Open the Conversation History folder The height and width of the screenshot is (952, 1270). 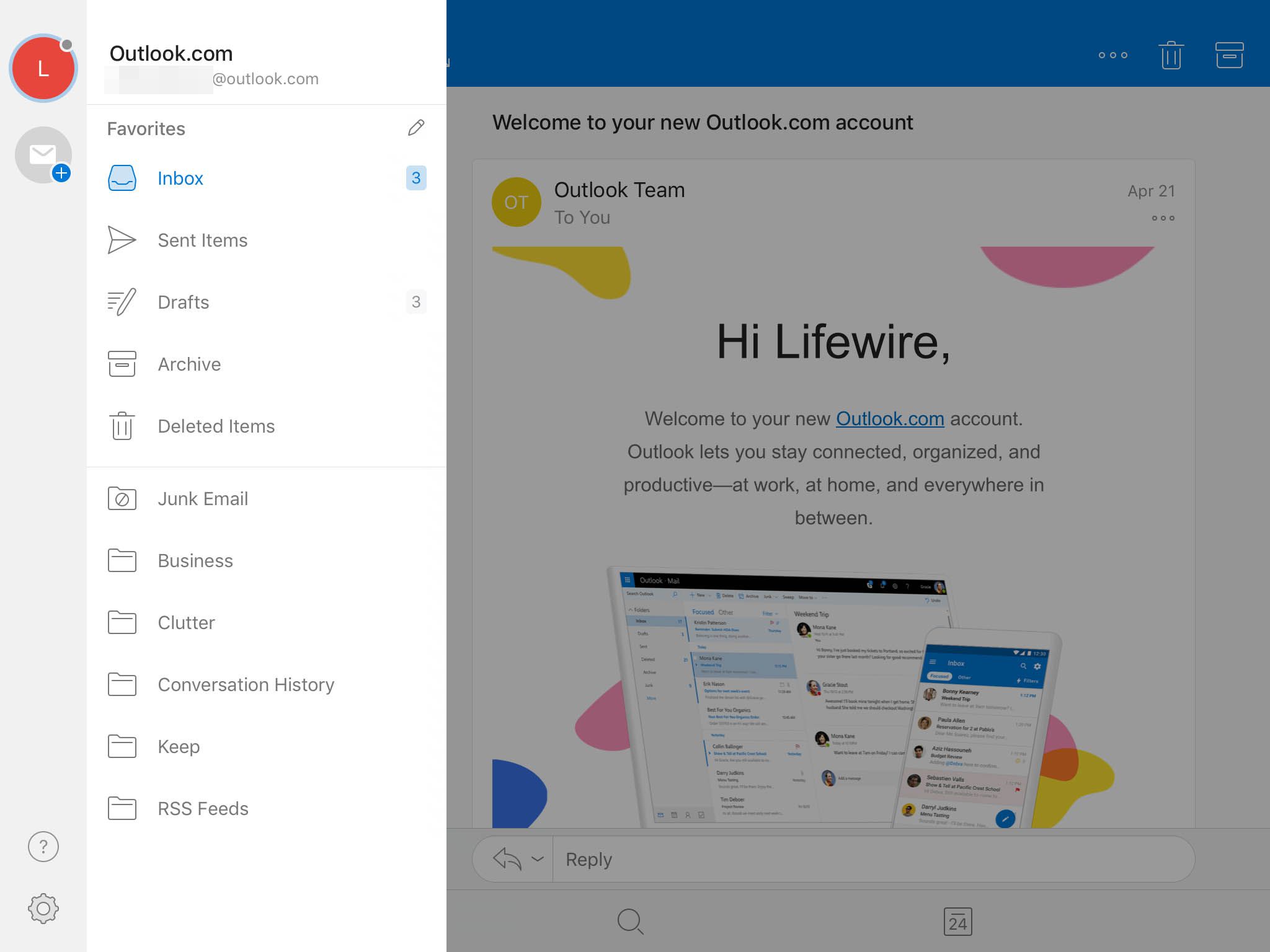coord(267,684)
